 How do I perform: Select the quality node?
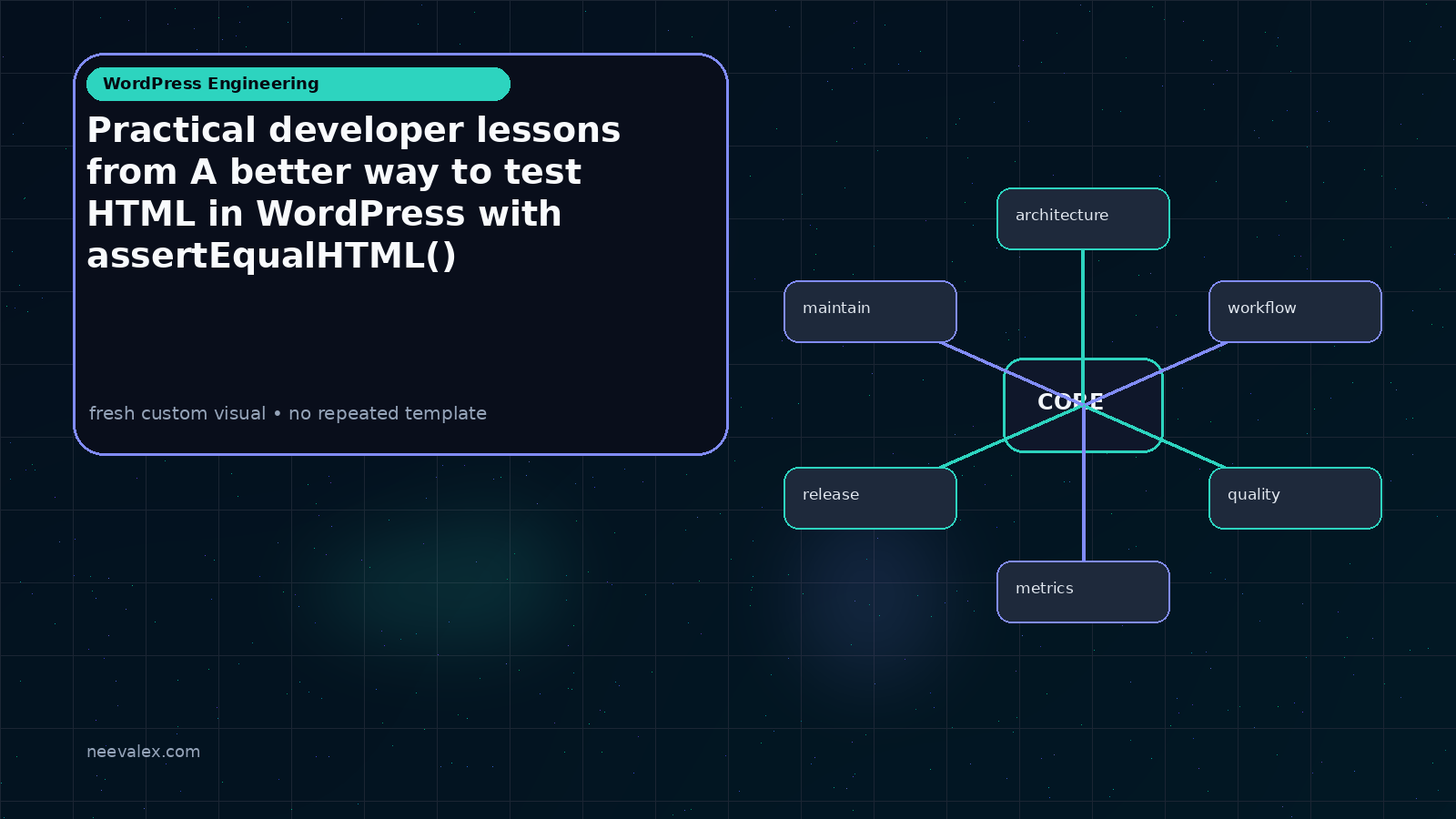click(1295, 498)
